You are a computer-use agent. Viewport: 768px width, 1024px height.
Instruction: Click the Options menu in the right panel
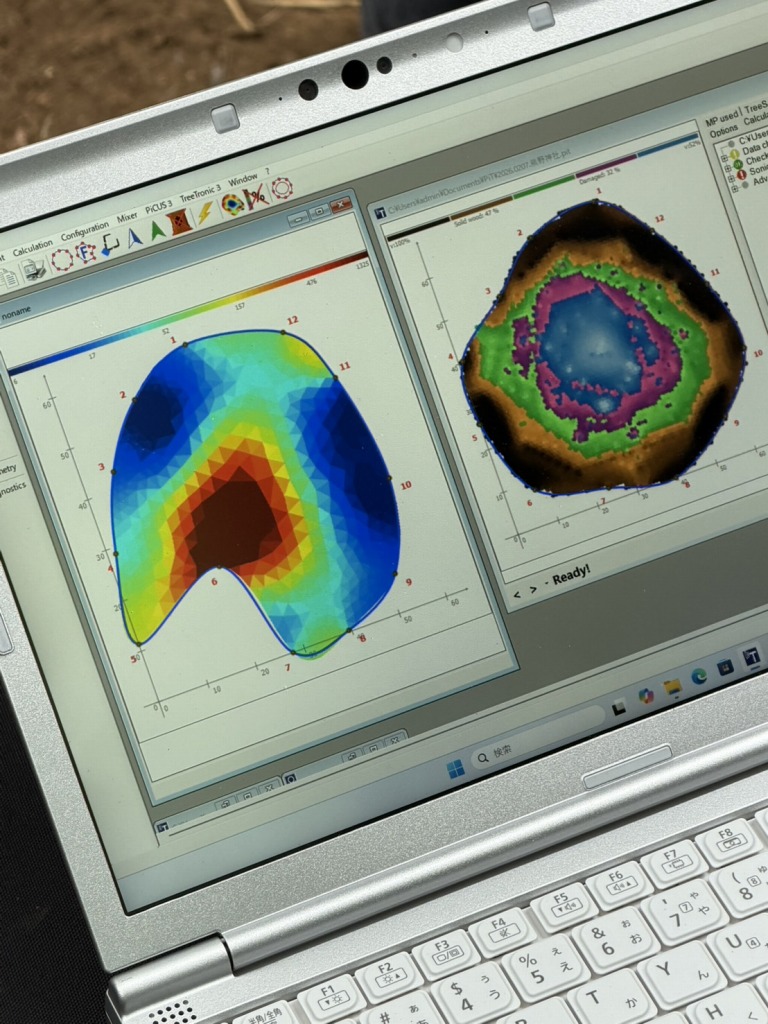724,133
